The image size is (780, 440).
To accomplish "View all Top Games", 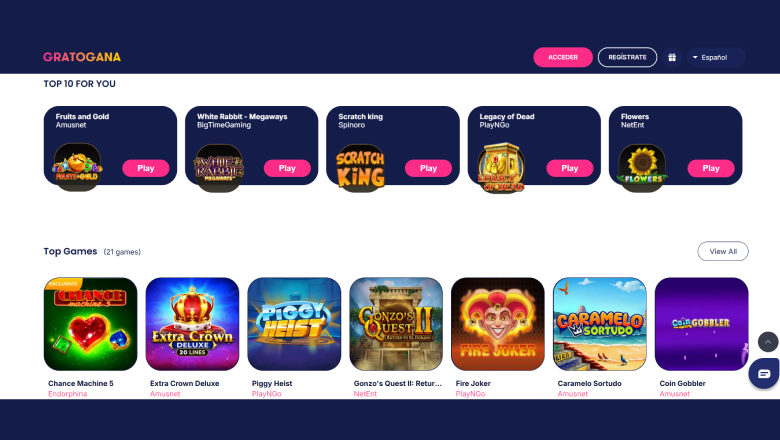I will pyautogui.click(x=722, y=251).
